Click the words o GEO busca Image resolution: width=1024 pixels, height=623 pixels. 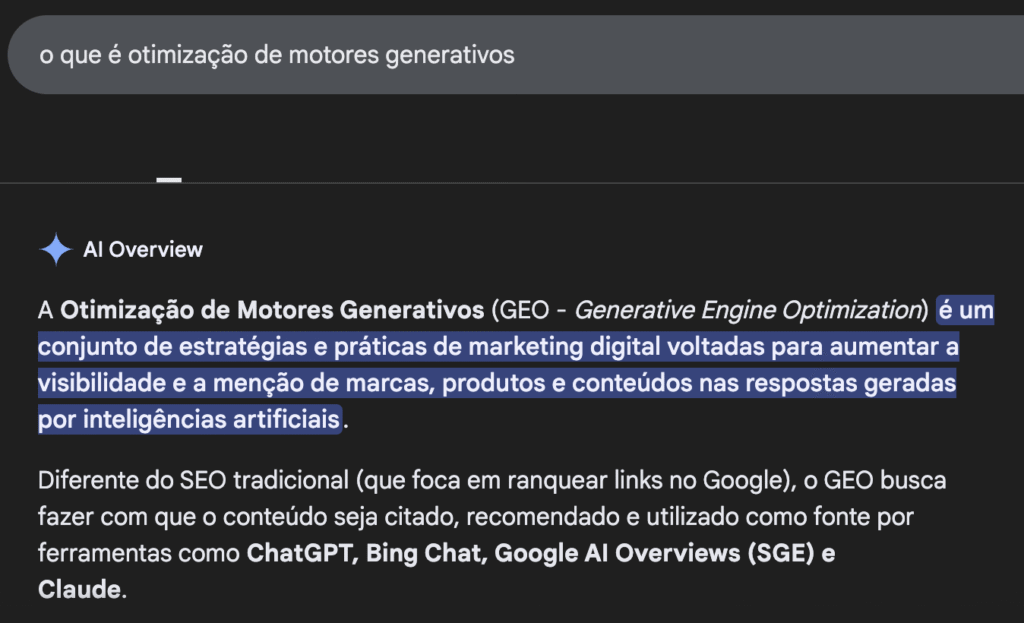[874, 481]
